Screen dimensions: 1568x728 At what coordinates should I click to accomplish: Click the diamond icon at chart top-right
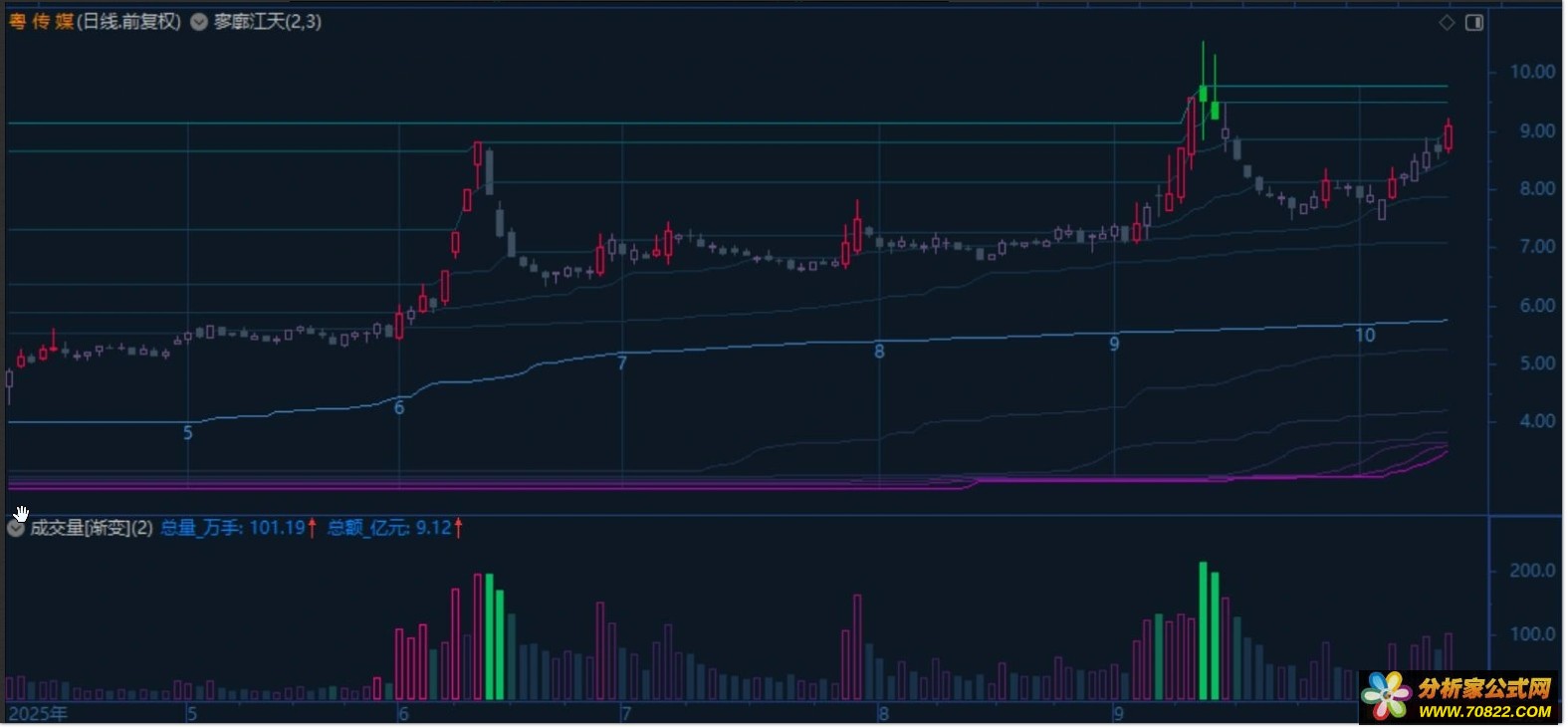[1447, 22]
